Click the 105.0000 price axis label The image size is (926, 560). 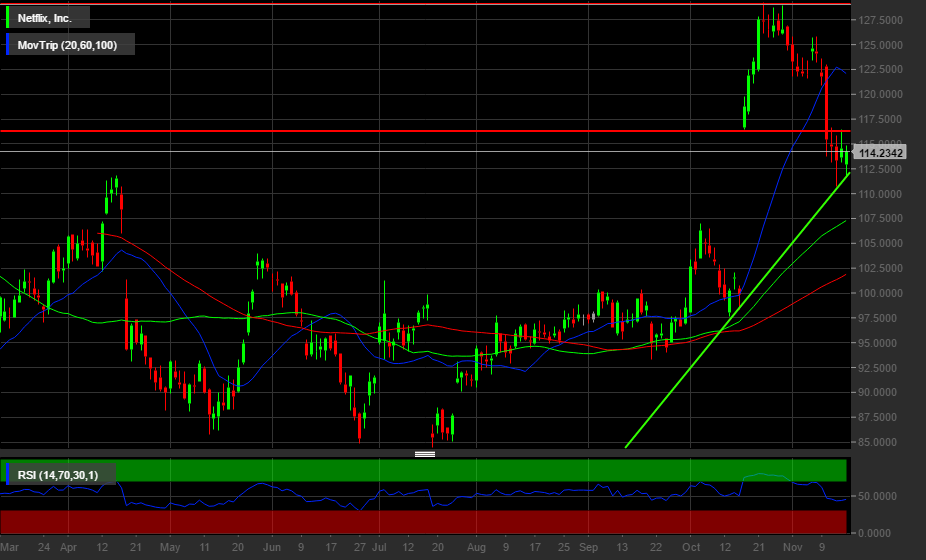coord(881,243)
